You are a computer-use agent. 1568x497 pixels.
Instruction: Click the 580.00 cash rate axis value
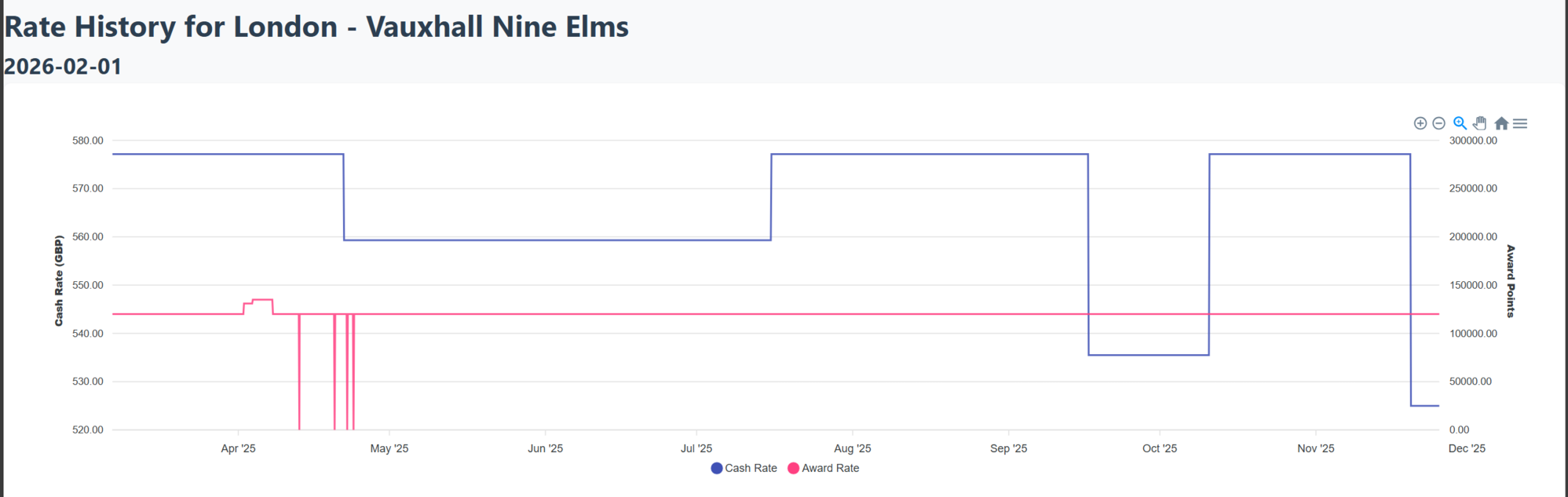[88, 141]
